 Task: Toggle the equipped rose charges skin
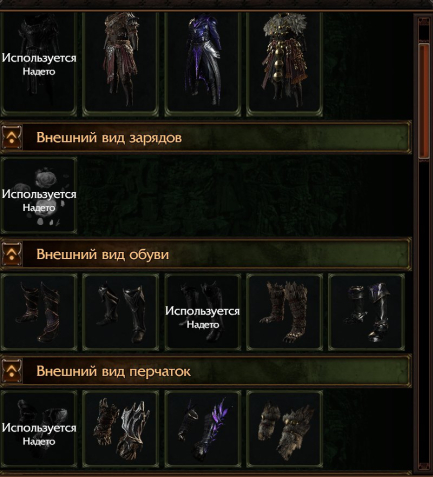click(x=39, y=195)
